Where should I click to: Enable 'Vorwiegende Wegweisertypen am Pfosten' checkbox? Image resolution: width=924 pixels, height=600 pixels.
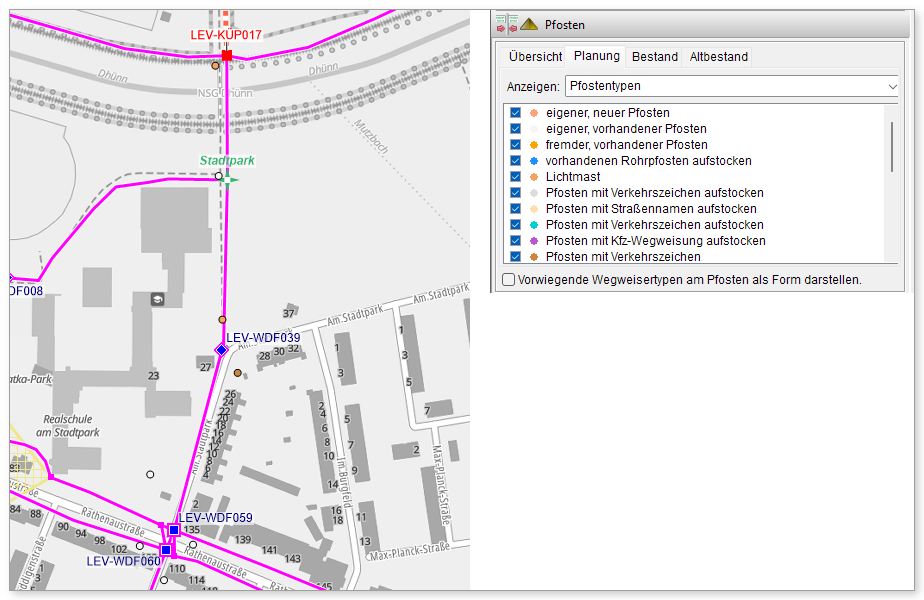(509, 279)
